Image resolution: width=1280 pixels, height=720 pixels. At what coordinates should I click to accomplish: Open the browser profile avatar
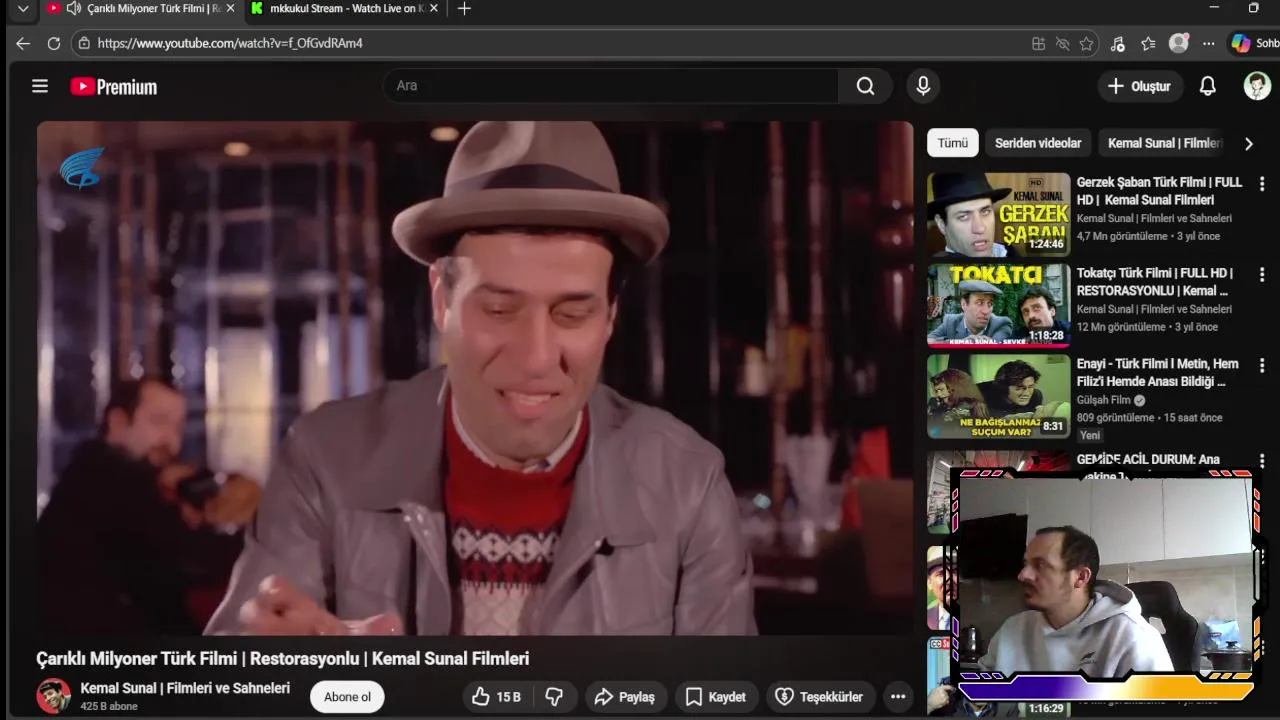(x=1179, y=43)
